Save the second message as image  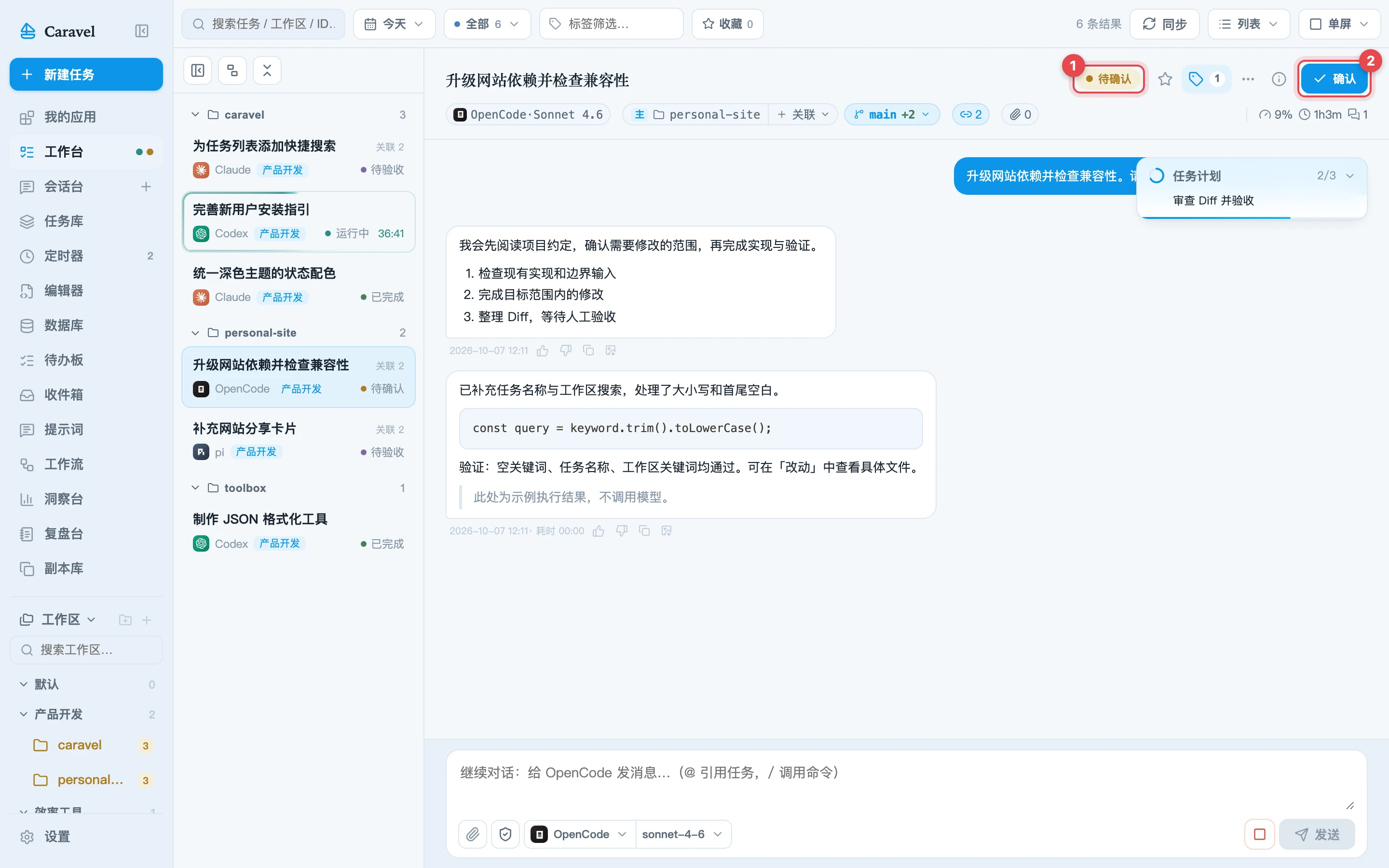point(667,531)
